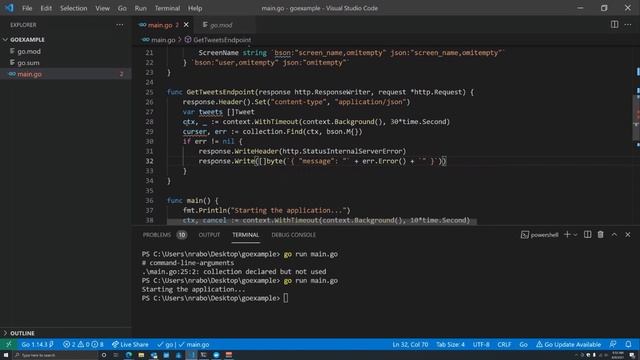Open the launch profile dropdown arrow
Image resolution: width=640 pixels, height=360 pixels.
pos(575,235)
